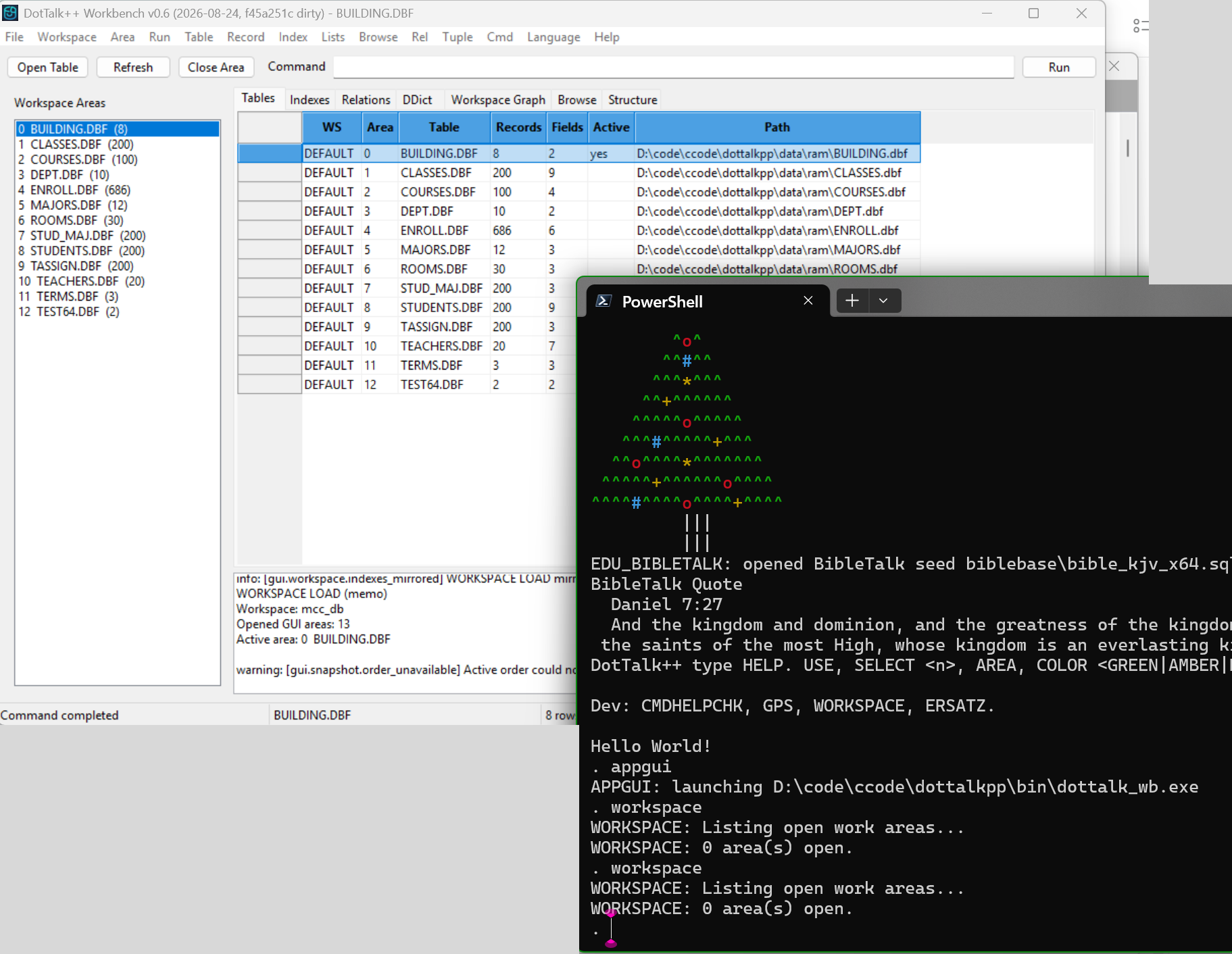This screenshot has height=954, width=1232.
Task: Open the Browse menu
Action: click(378, 36)
